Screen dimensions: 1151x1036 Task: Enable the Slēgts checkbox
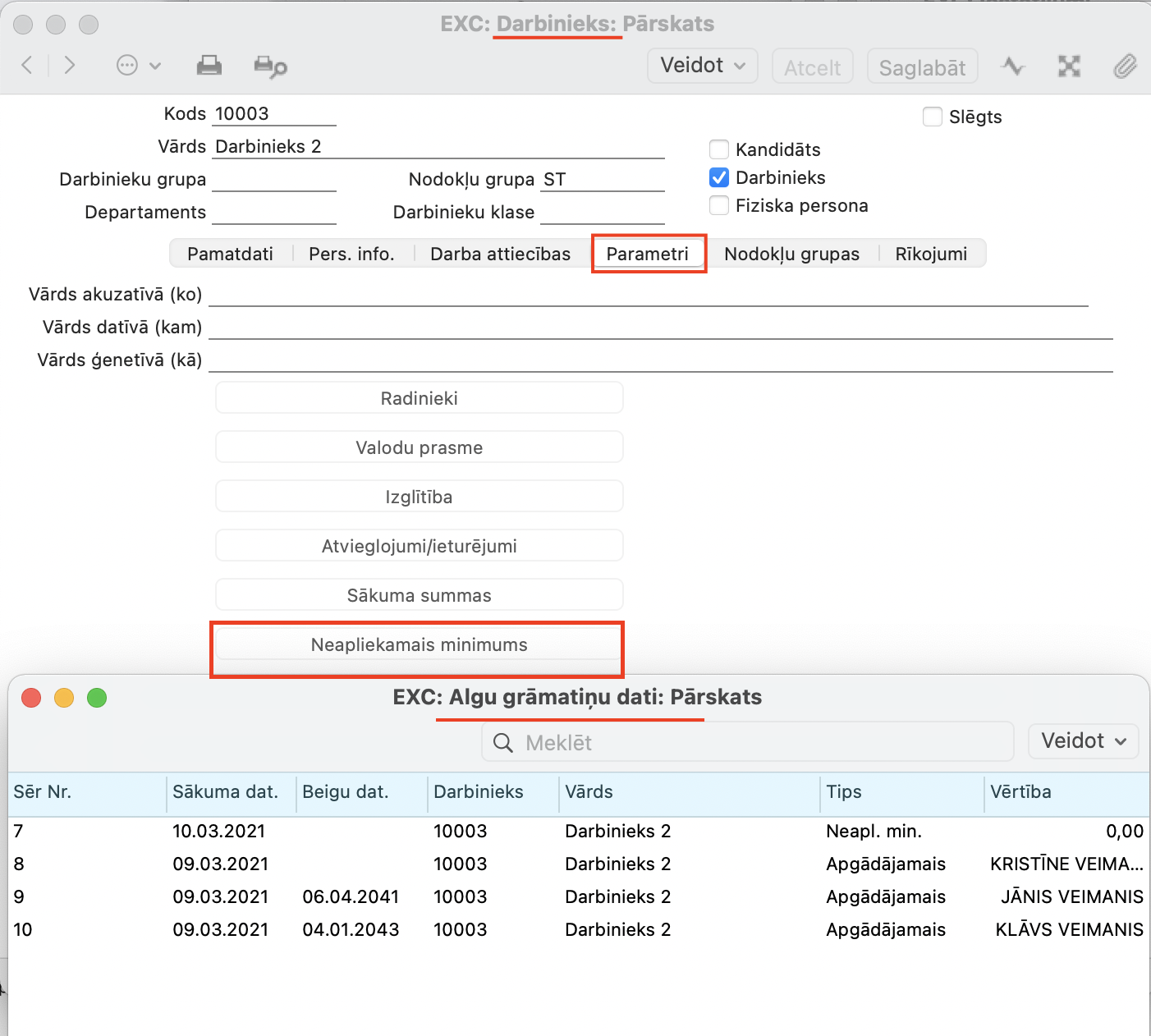point(933,117)
